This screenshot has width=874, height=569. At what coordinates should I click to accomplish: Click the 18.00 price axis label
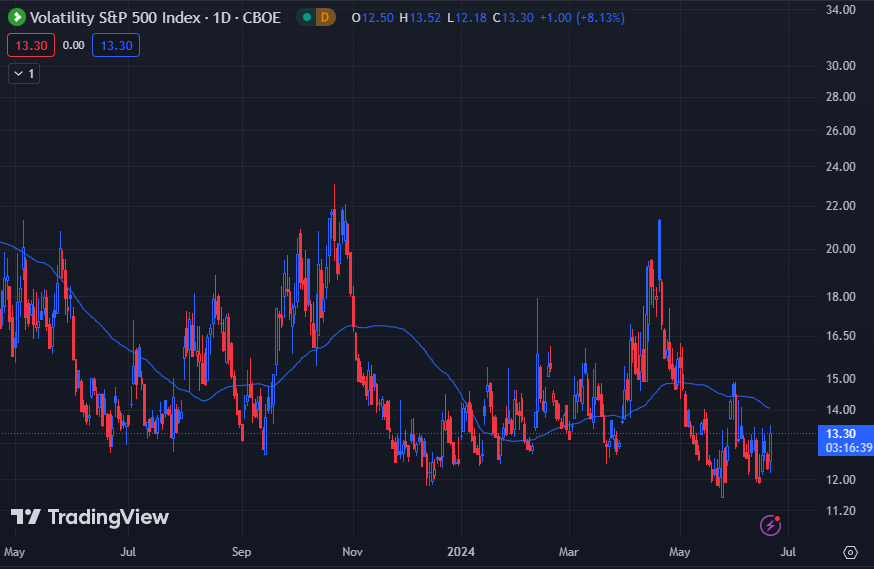[841, 296]
